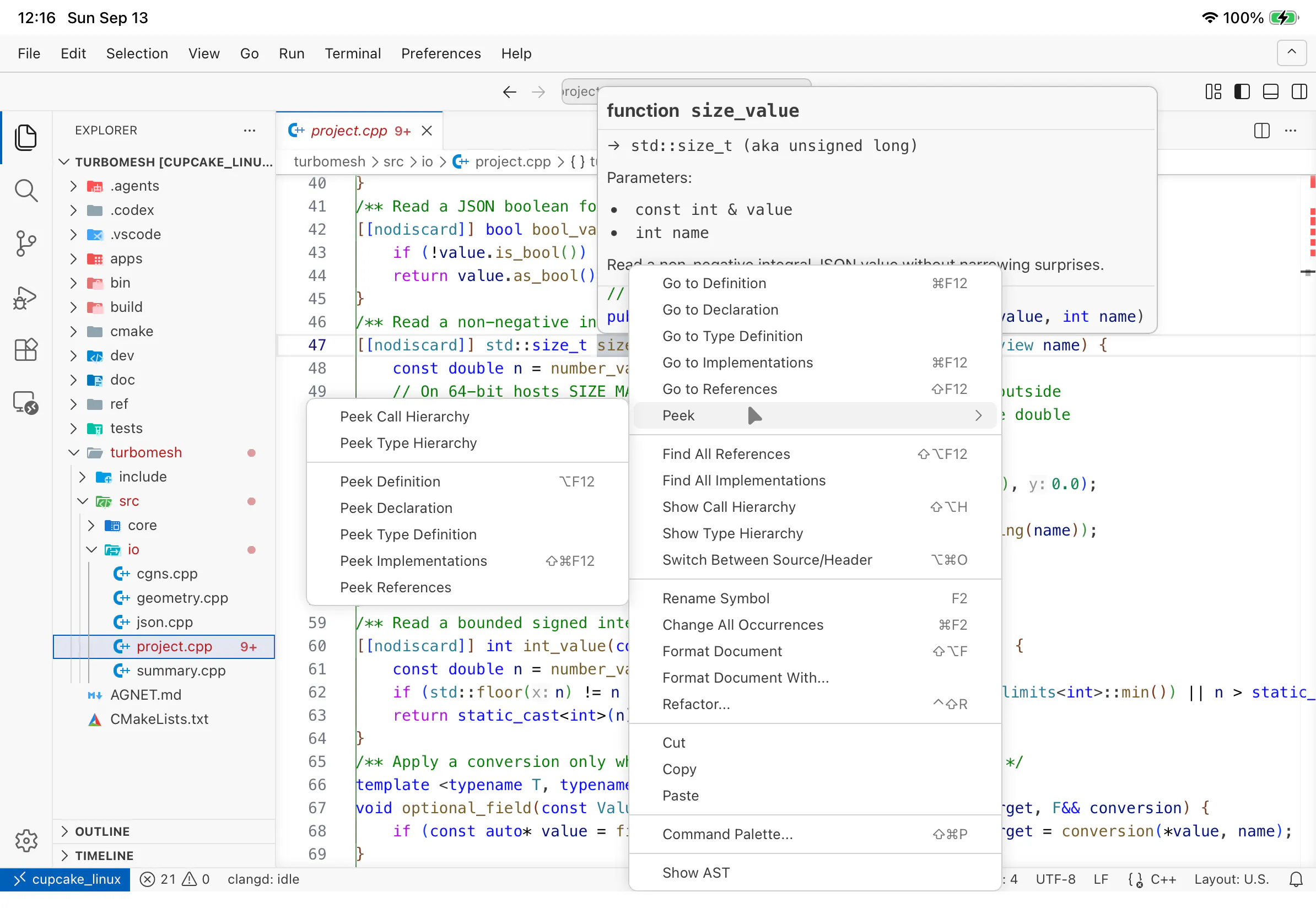Collapse the io folder
The width and height of the screenshot is (1316, 919).
[163, 549]
